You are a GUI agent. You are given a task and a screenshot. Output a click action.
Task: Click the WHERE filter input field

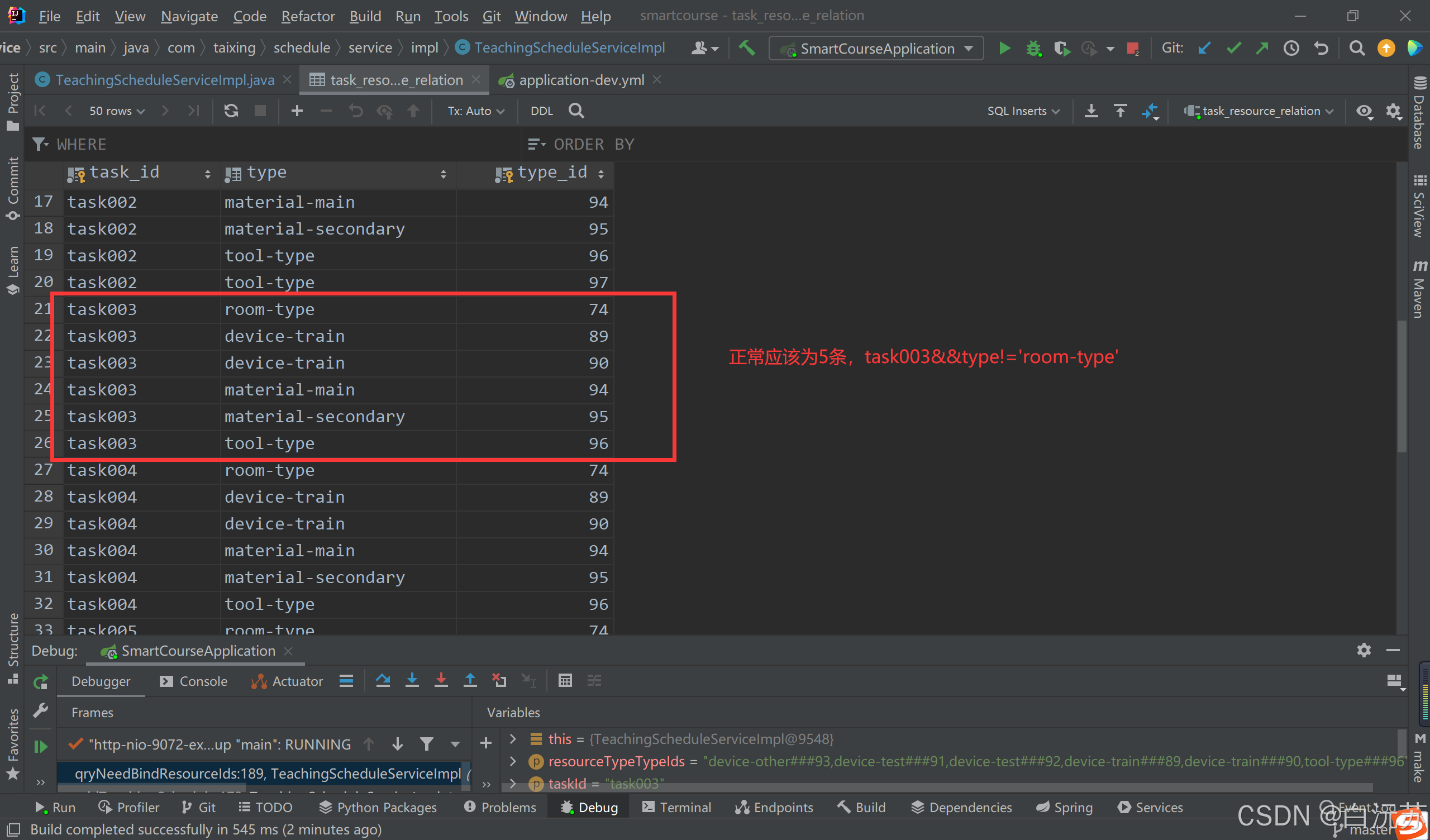click(284, 144)
